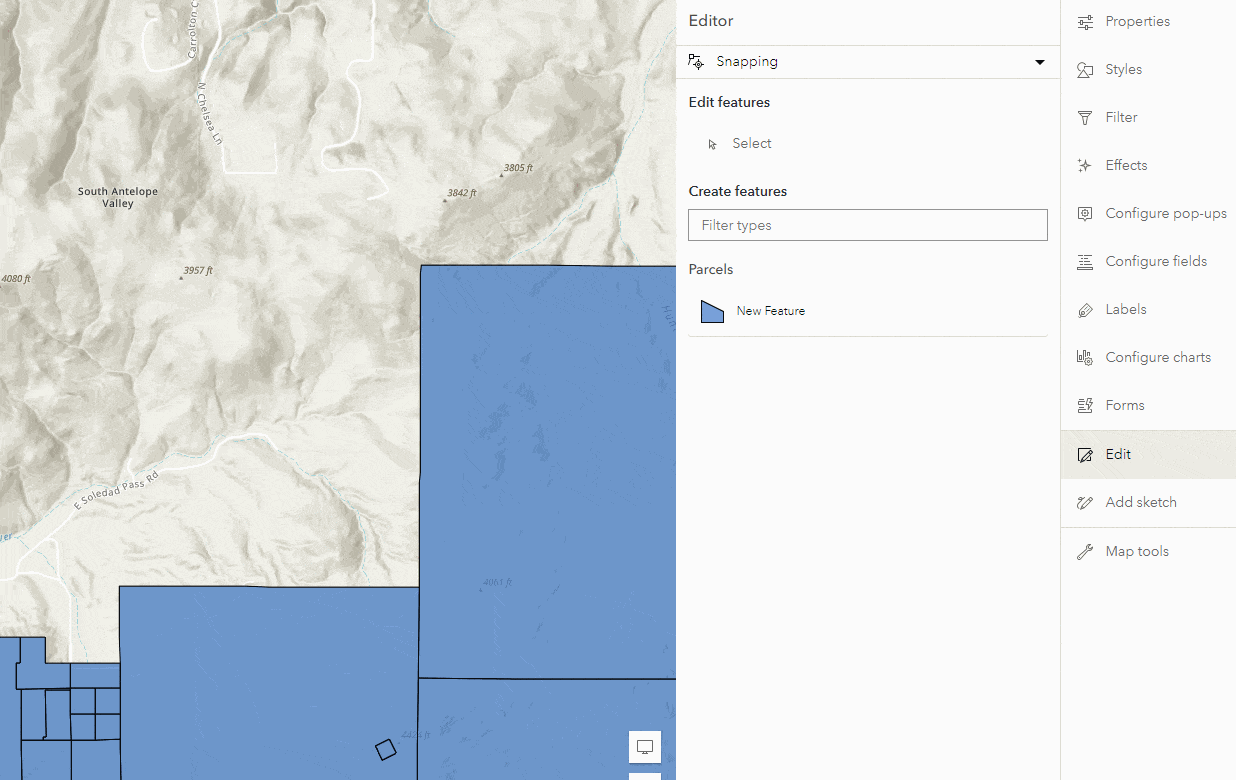Image resolution: width=1236 pixels, height=780 pixels.
Task: Expand the Snapping settings section
Action: click(x=746, y=61)
